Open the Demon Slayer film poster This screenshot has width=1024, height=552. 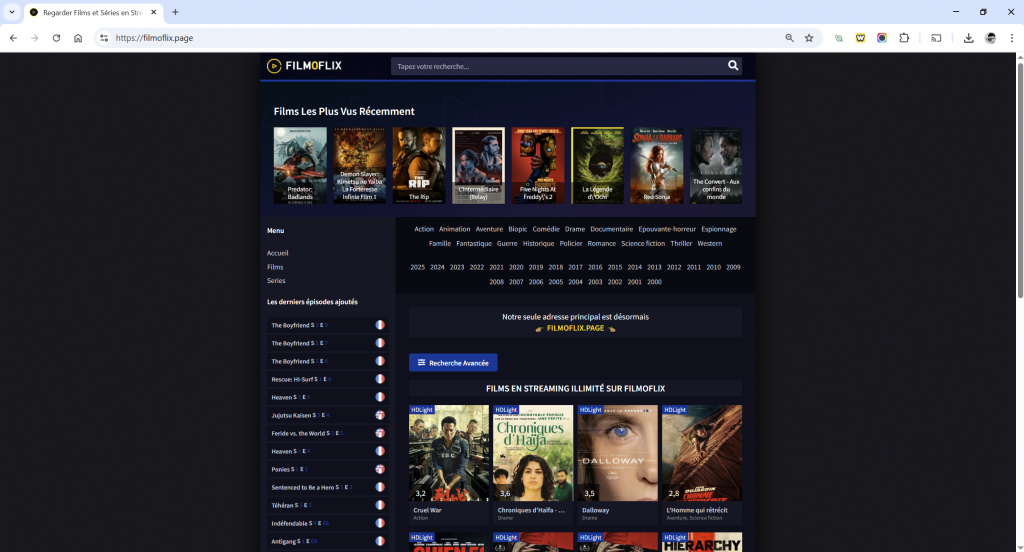(359, 165)
